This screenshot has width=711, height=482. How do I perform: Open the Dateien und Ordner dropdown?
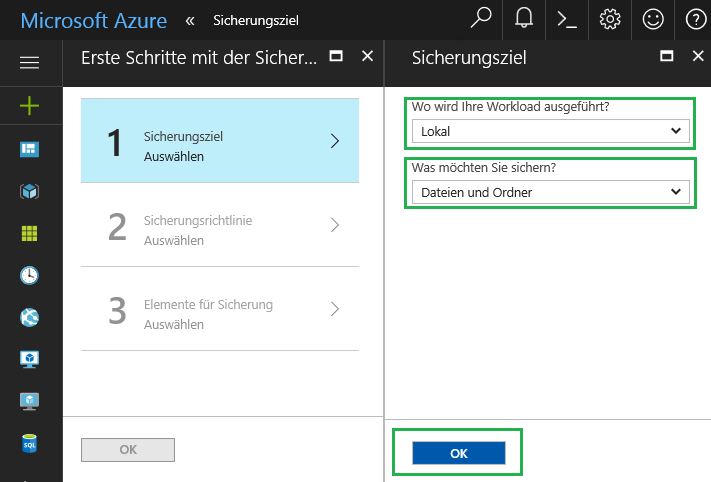[550, 192]
